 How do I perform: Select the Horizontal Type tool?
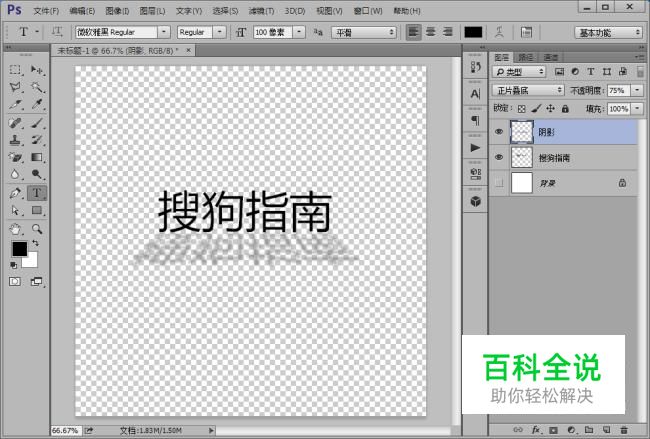click(37, 193)
